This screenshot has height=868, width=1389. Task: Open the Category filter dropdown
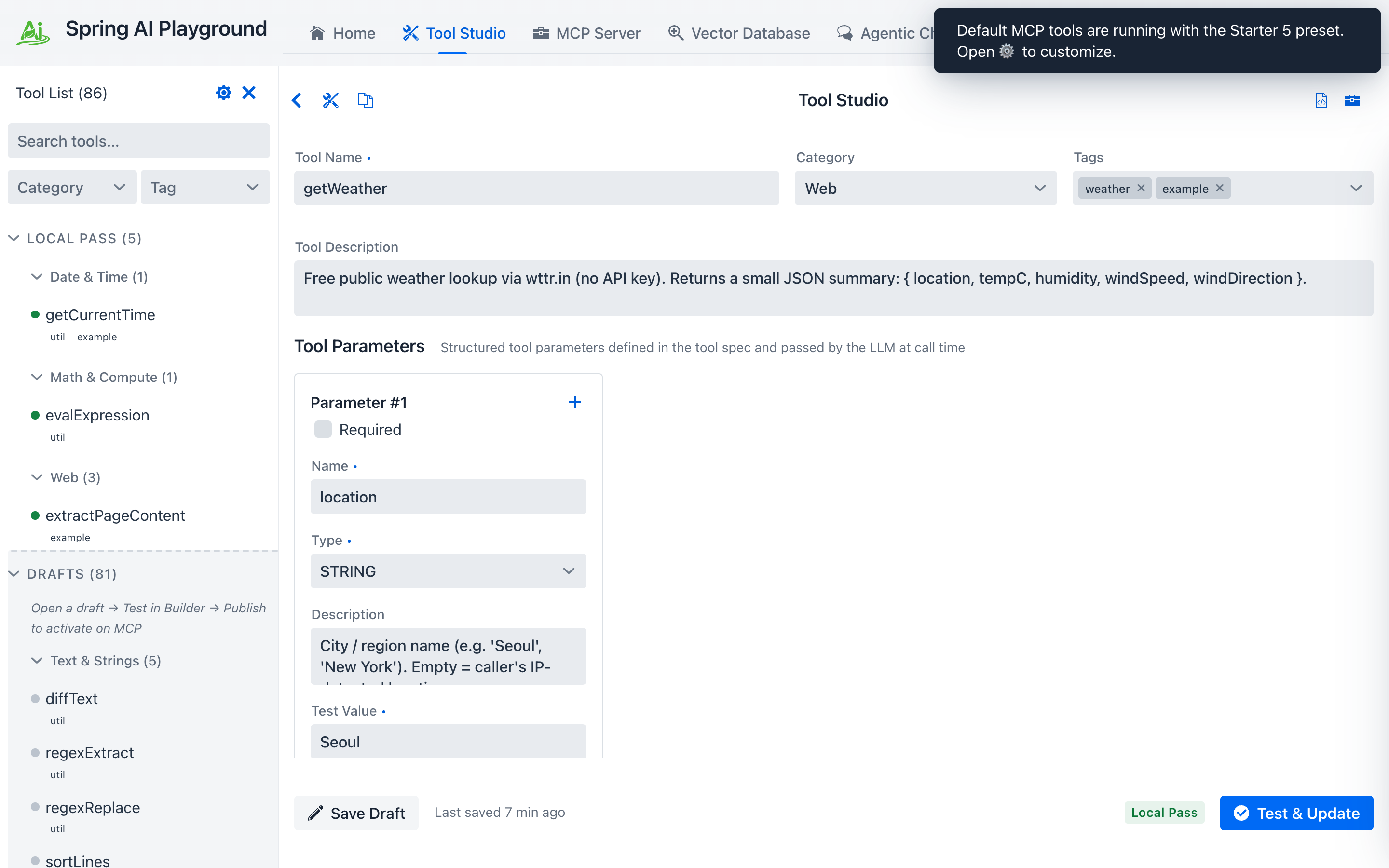[72, 187]
